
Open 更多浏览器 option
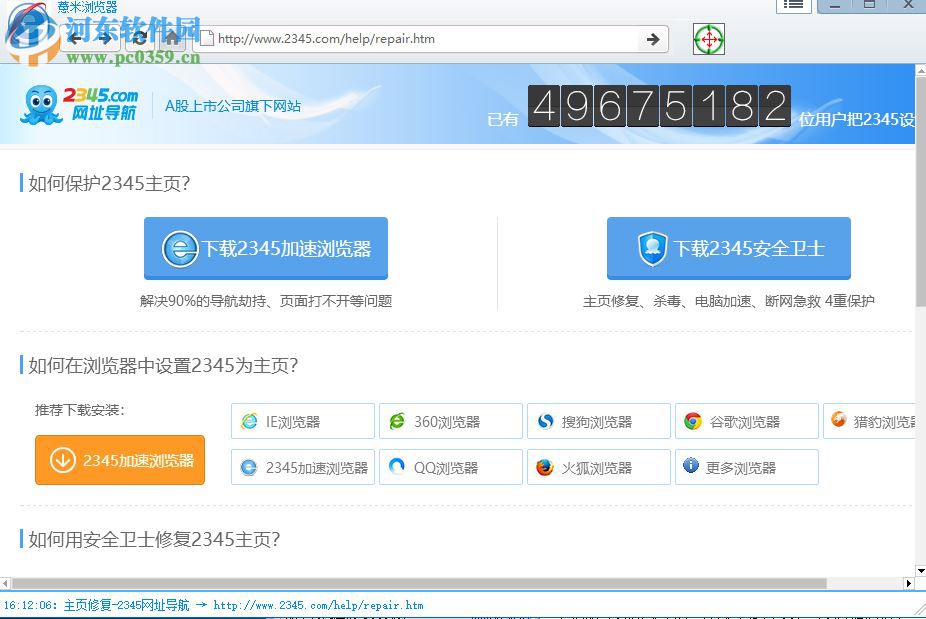pos(747,467)
